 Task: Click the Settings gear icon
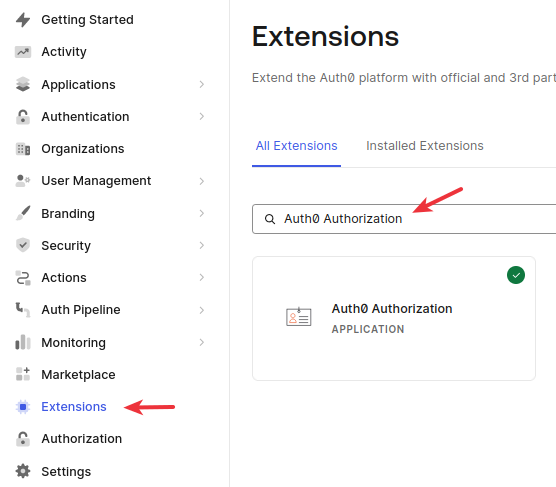coord(23,471)
